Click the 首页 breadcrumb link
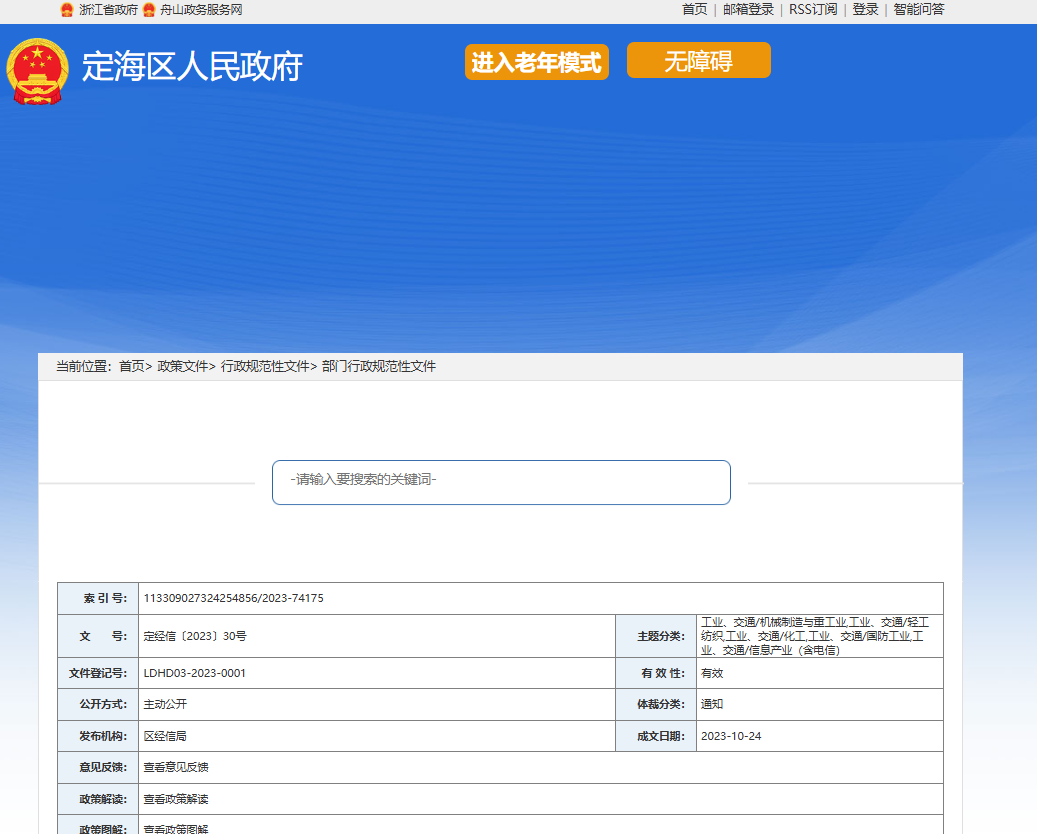This screenshot has height=834, width=1037. click(x=135, y=366)
